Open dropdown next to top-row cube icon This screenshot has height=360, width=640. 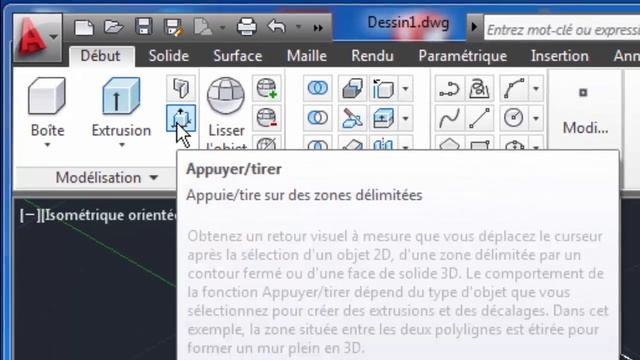click(405, 89)
